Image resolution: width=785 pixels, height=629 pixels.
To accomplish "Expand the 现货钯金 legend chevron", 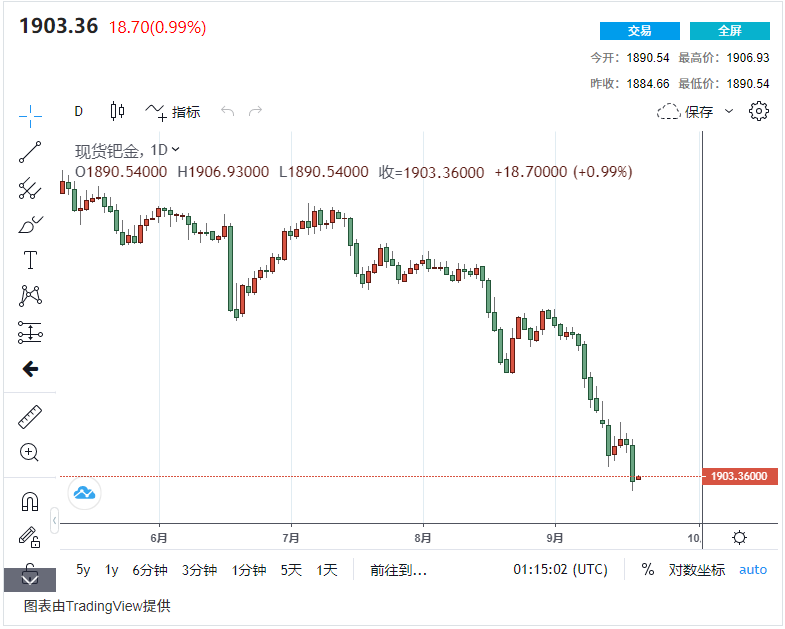I will [176, 149].
